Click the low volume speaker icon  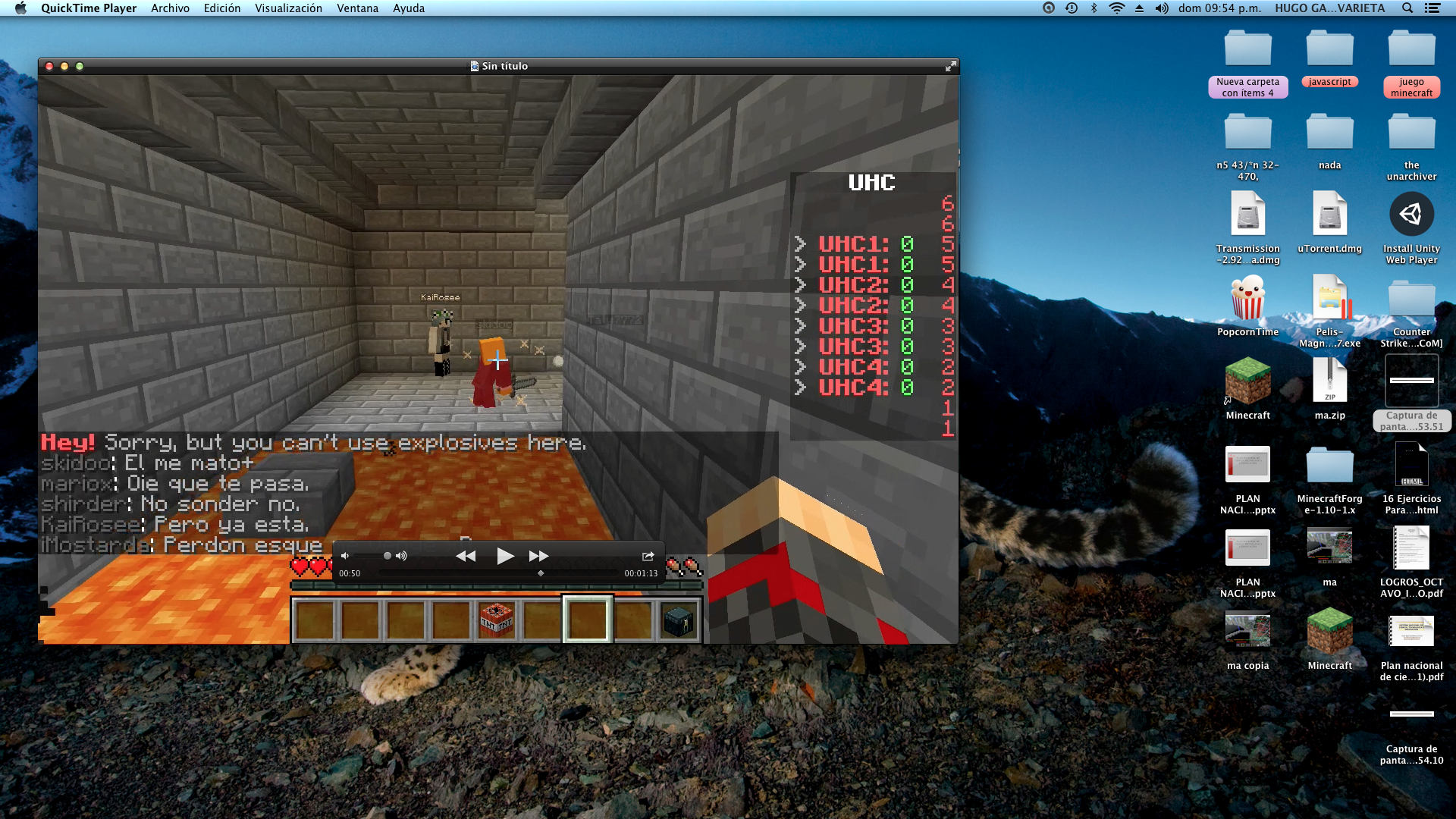point(345,556)
